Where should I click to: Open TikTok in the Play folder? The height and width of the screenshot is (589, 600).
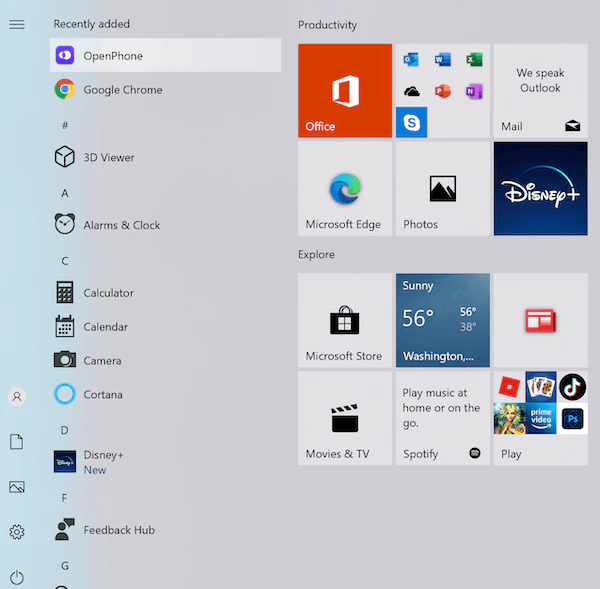click(572, 387)
